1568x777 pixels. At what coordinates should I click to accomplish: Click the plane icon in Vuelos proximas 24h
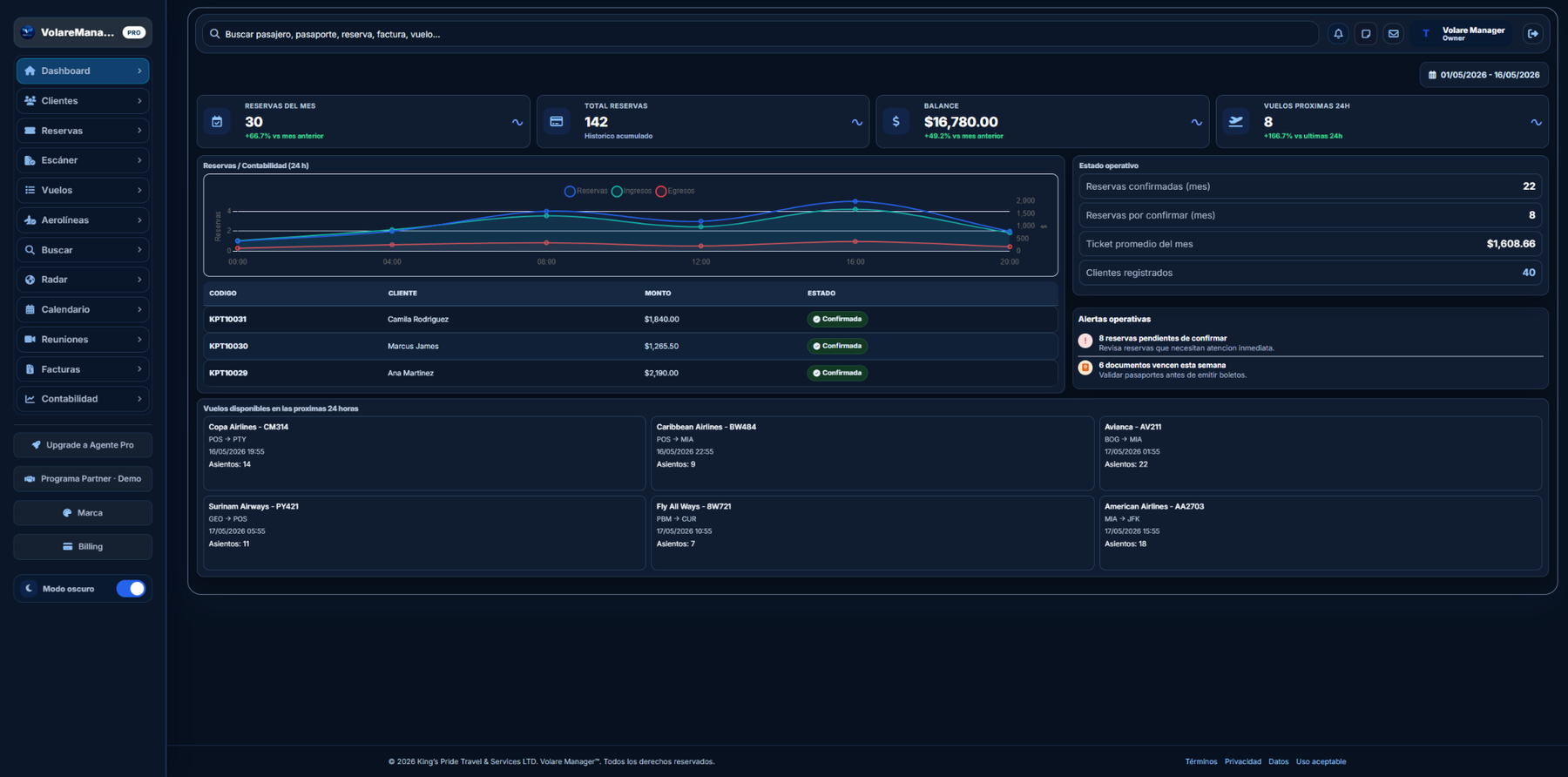(1236, 122)
